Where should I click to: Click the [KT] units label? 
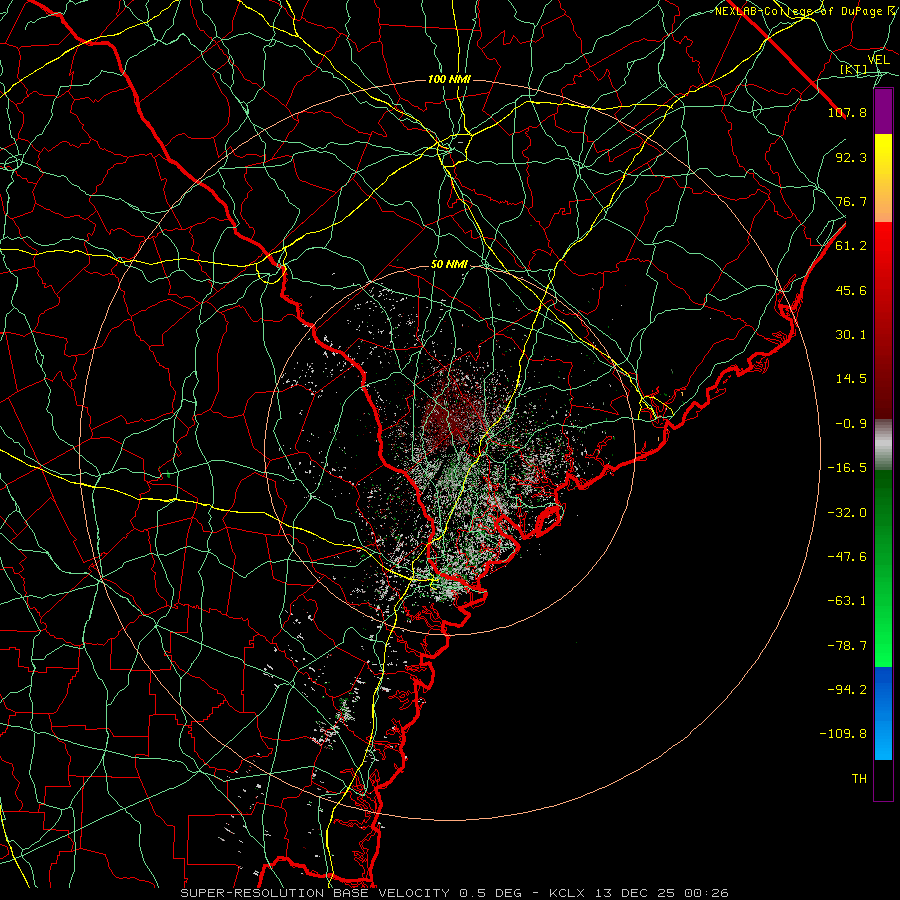click(x=854, y=69)
